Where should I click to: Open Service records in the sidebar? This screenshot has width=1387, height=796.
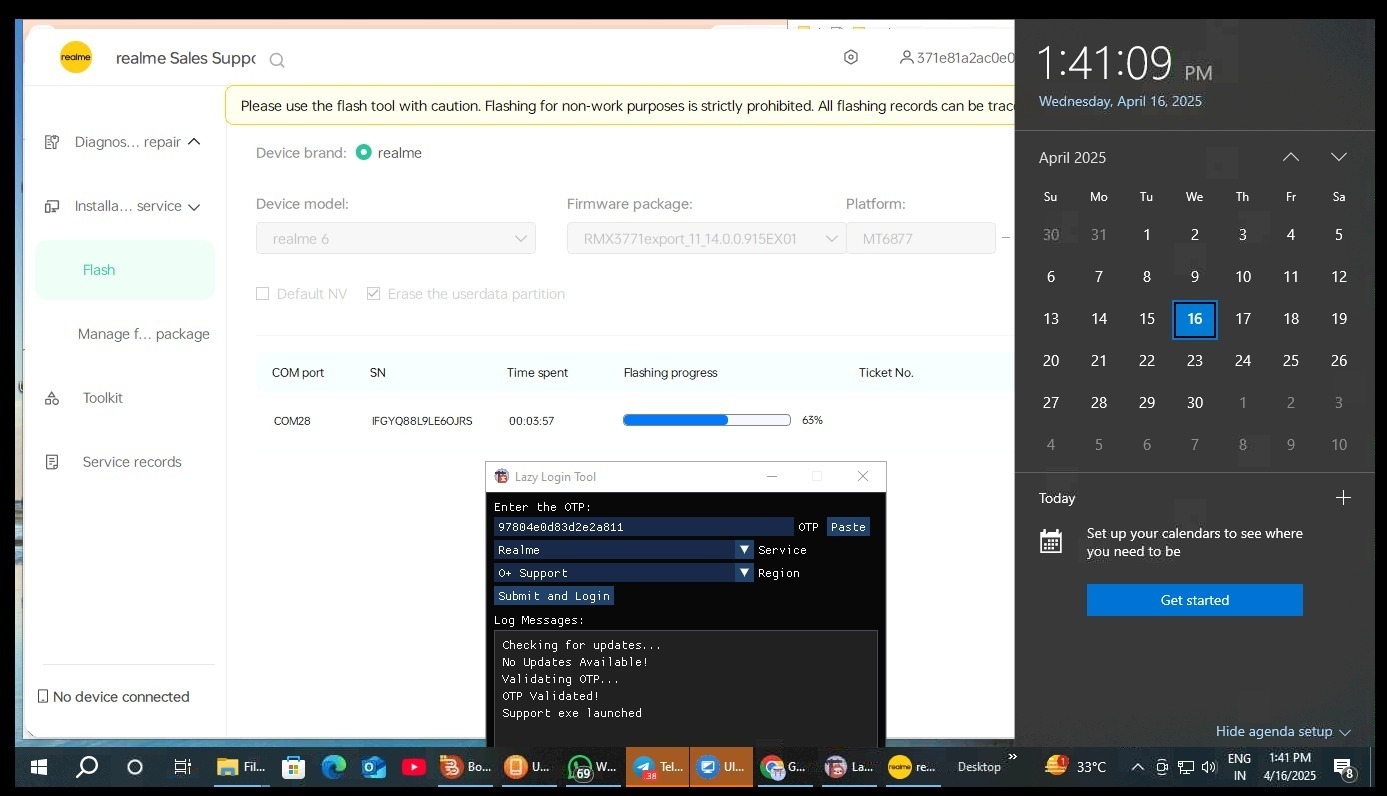(131, 462)
